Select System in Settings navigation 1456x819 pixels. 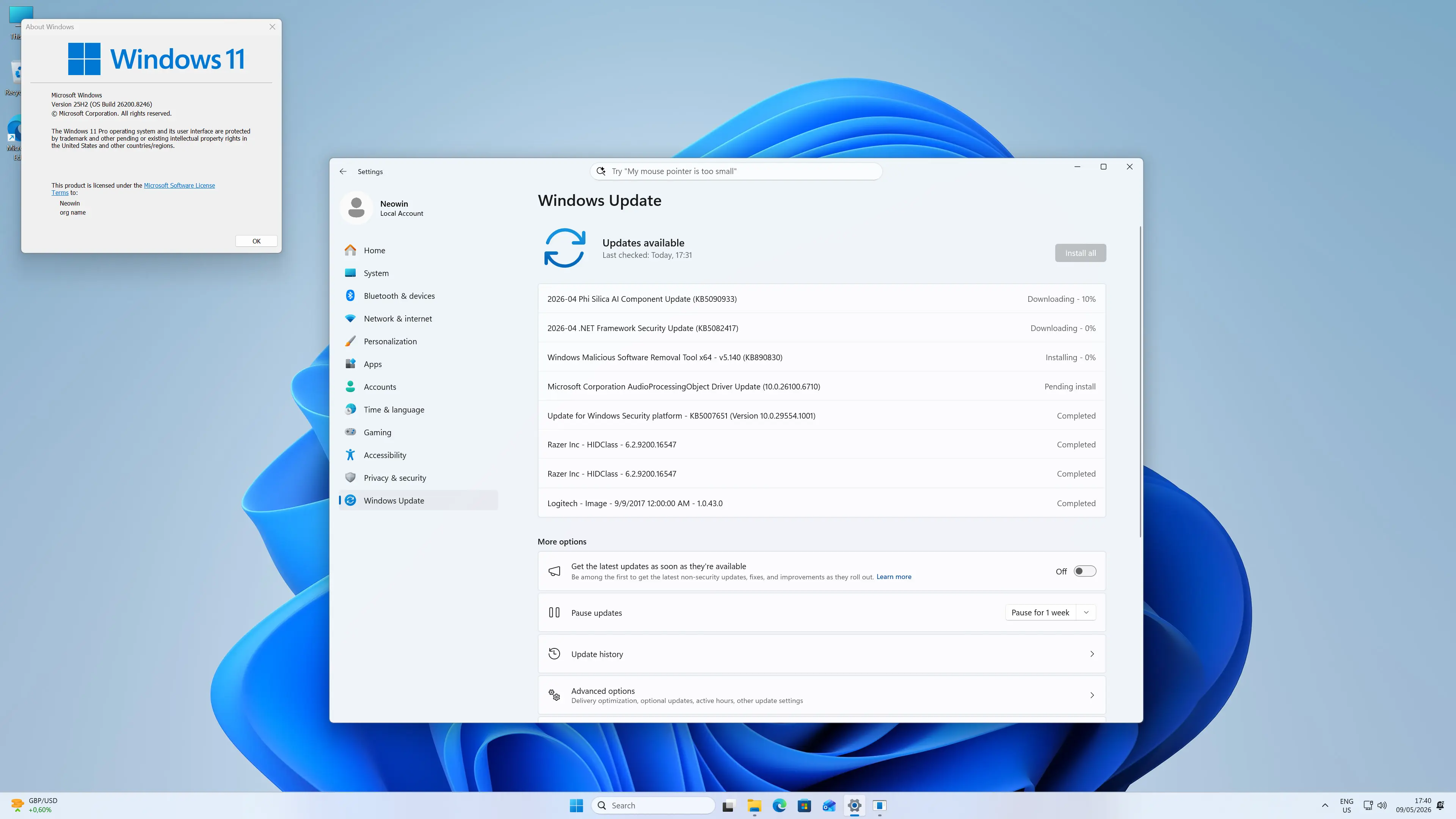coord(418,273)
